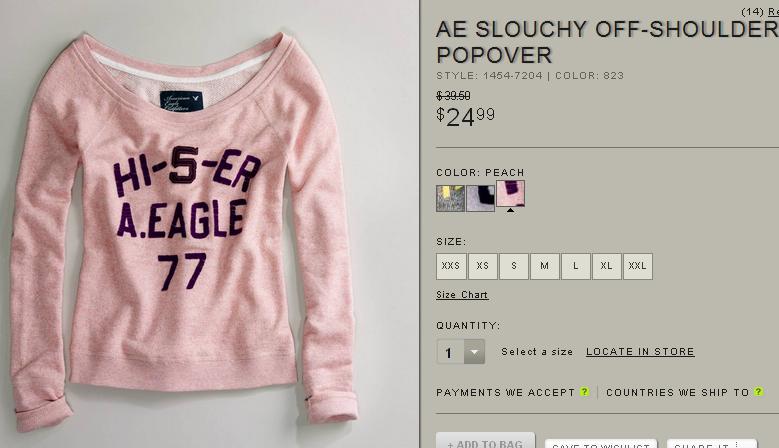Image resolution: width=779 pixels, height=448 pixels.
Task: Choose size XXS
Action: point(451,266)
